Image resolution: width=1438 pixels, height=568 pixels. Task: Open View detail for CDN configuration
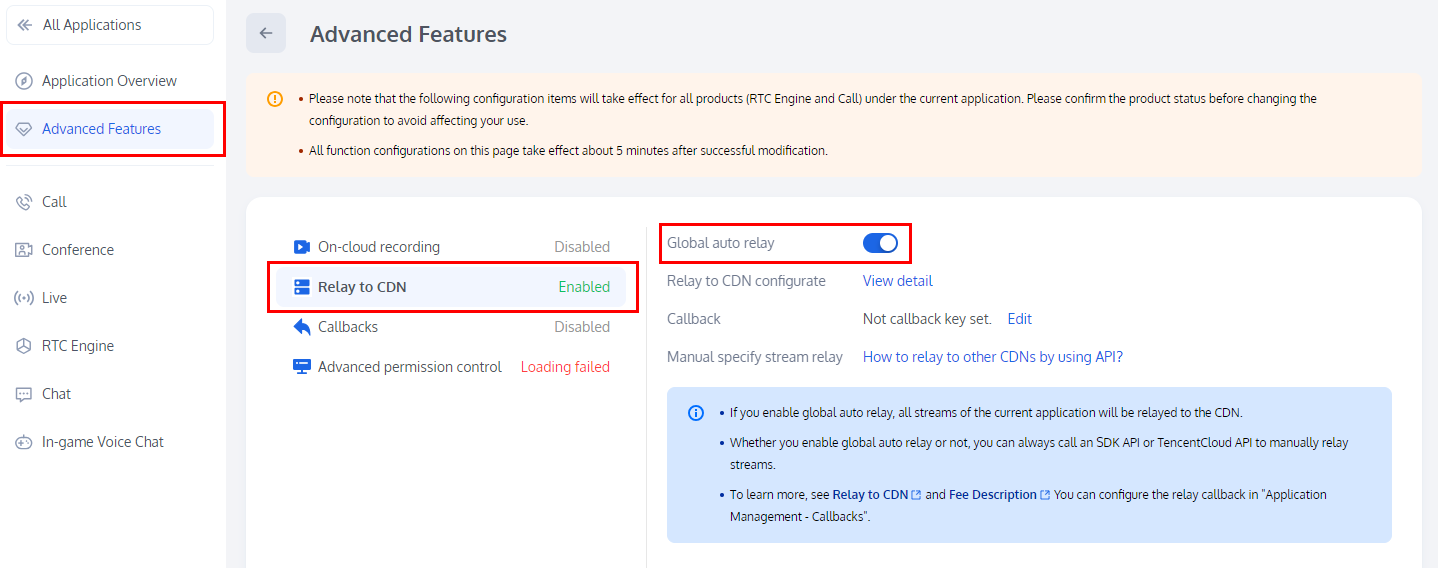pos(898,281)
